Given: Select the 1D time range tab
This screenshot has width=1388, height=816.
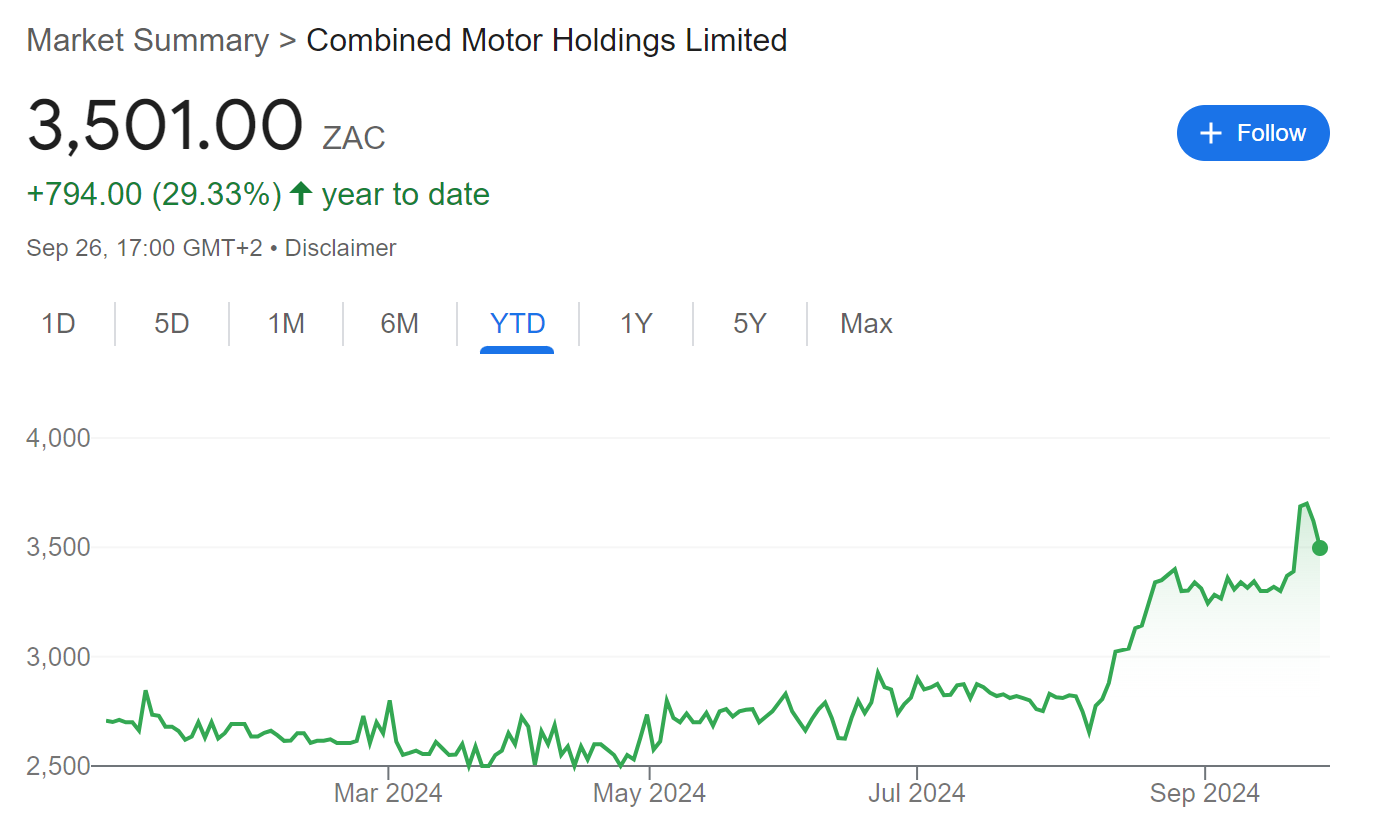Looking at the screenshot, I should (x=58, y=324).
